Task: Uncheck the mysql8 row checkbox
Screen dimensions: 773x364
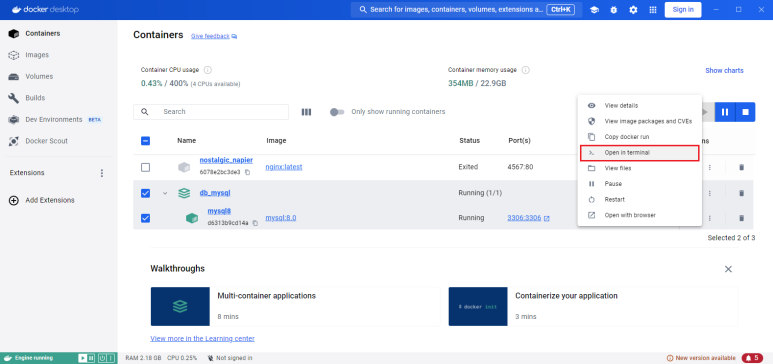Action: pos(145,218)
